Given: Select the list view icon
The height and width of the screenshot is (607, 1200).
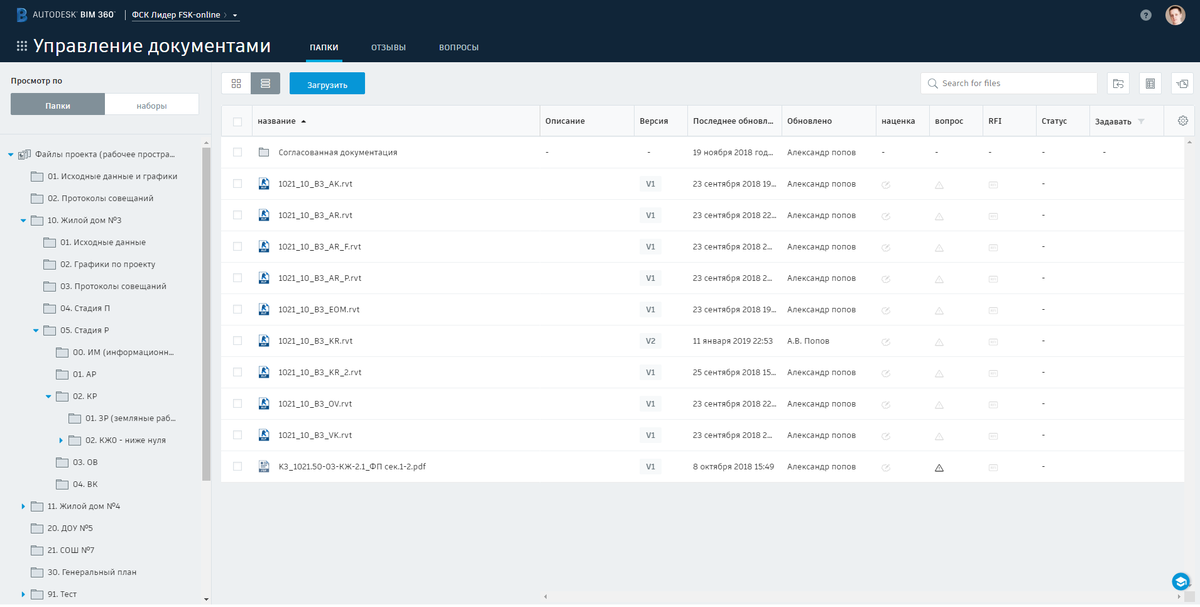Looking at the screenshot, I should [x=264, y=83].
